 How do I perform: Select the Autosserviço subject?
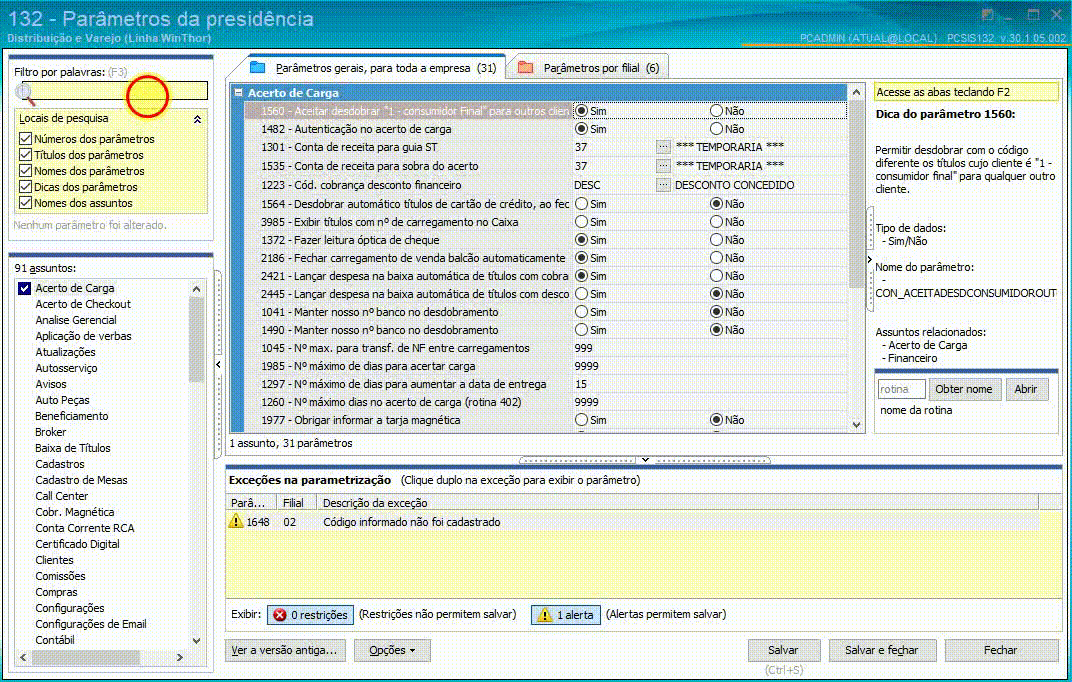[66, 368]
